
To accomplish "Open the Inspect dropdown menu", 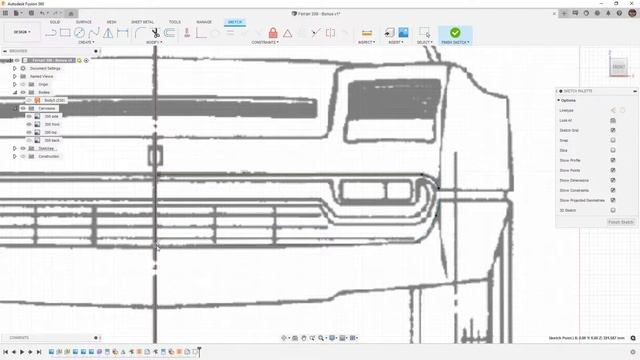I will [x=367, y=42].
